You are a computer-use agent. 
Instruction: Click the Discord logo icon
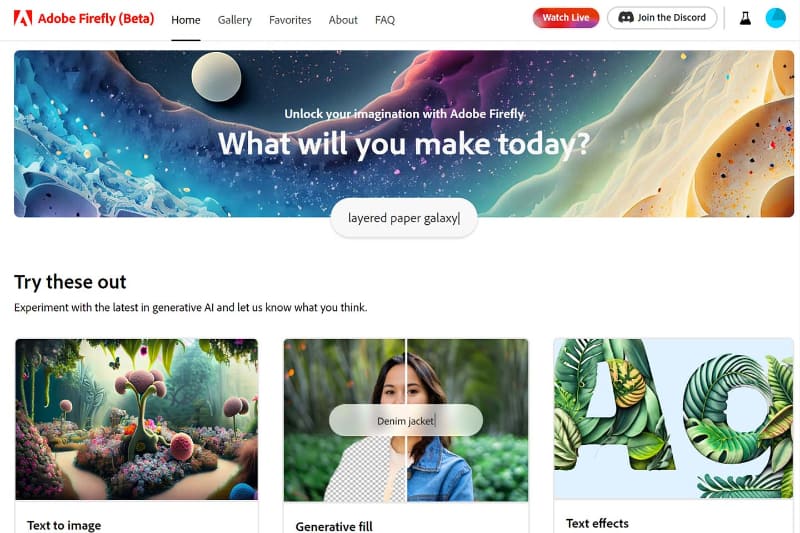[x=626, y=17]
